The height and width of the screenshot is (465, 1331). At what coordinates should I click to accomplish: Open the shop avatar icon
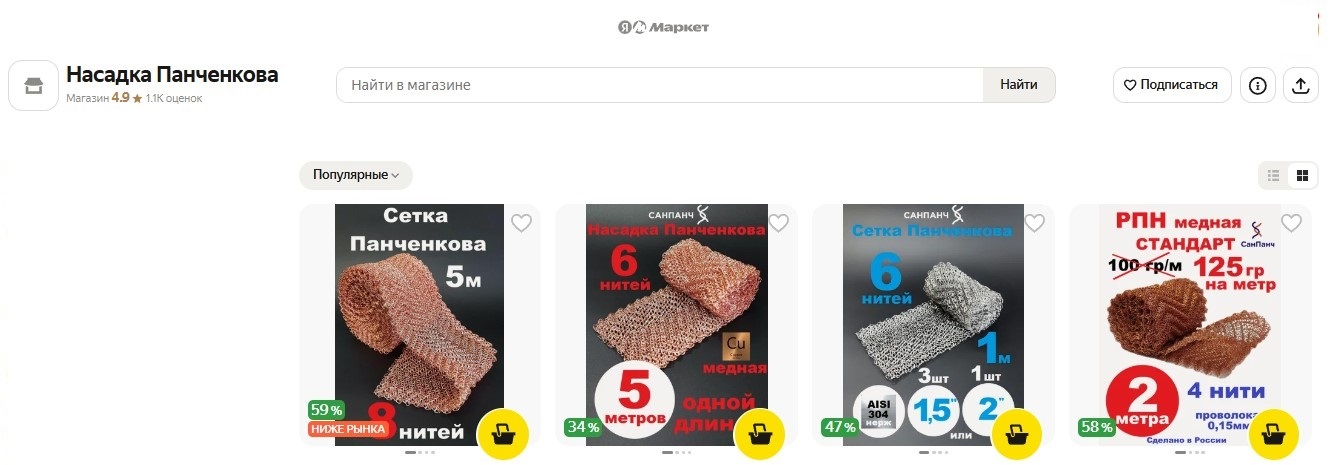click(34, 86)
